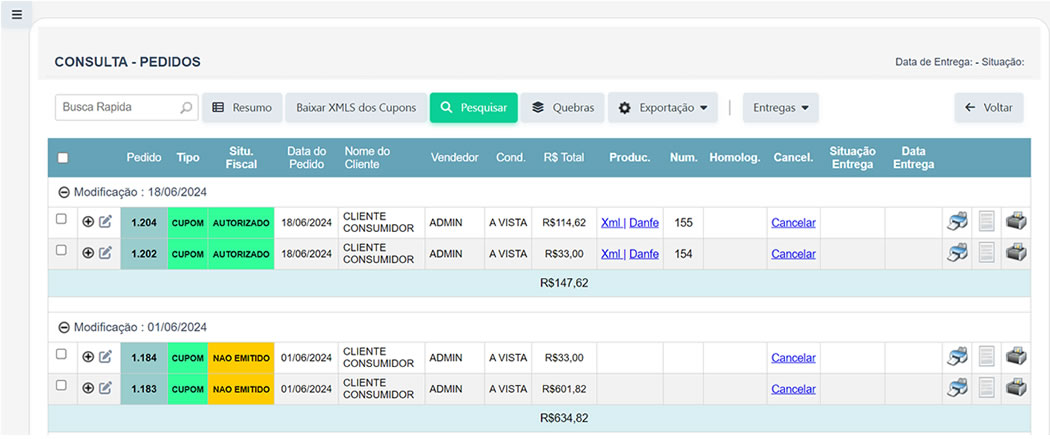Click the Busca Rapida search field
Viewport: 1050px width, 439px height.
[115, 108]
